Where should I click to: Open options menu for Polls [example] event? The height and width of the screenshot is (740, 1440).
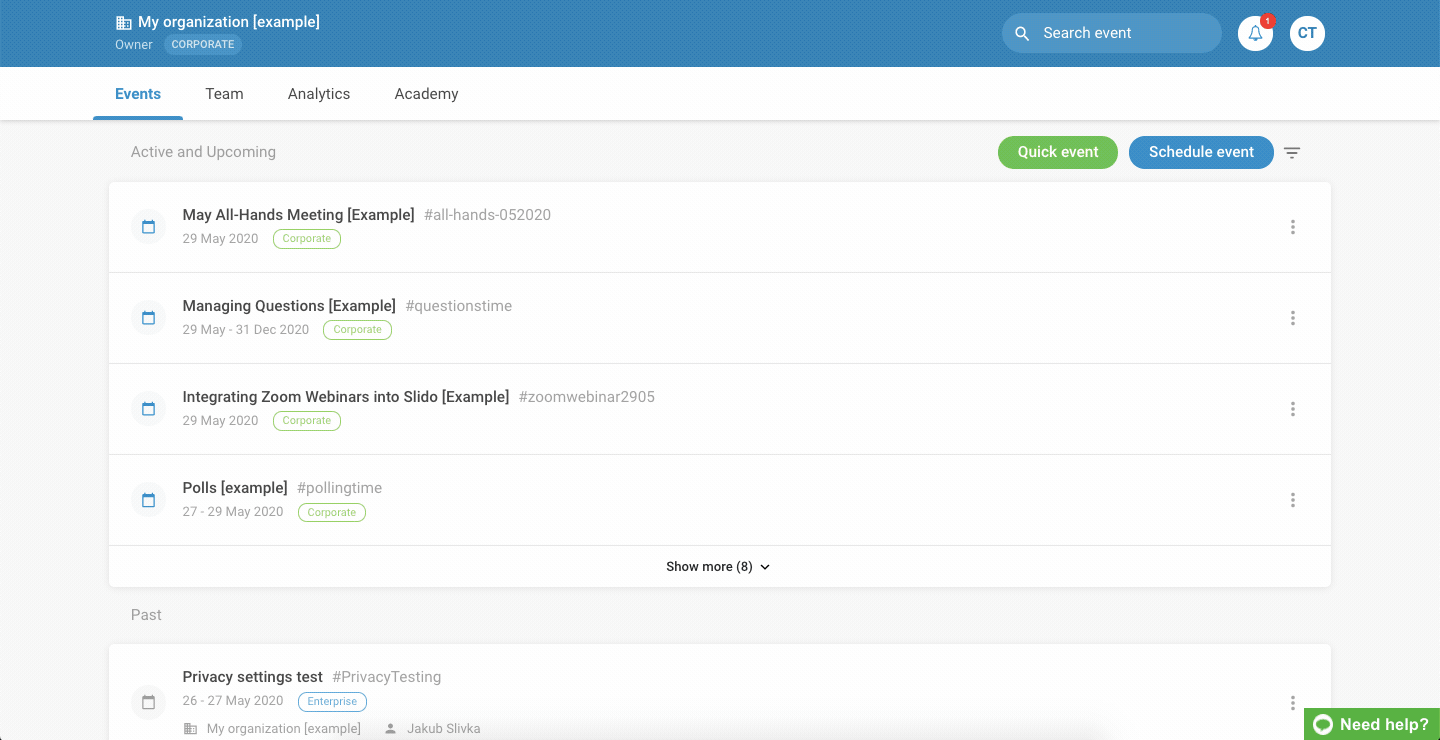[1293, 500]
